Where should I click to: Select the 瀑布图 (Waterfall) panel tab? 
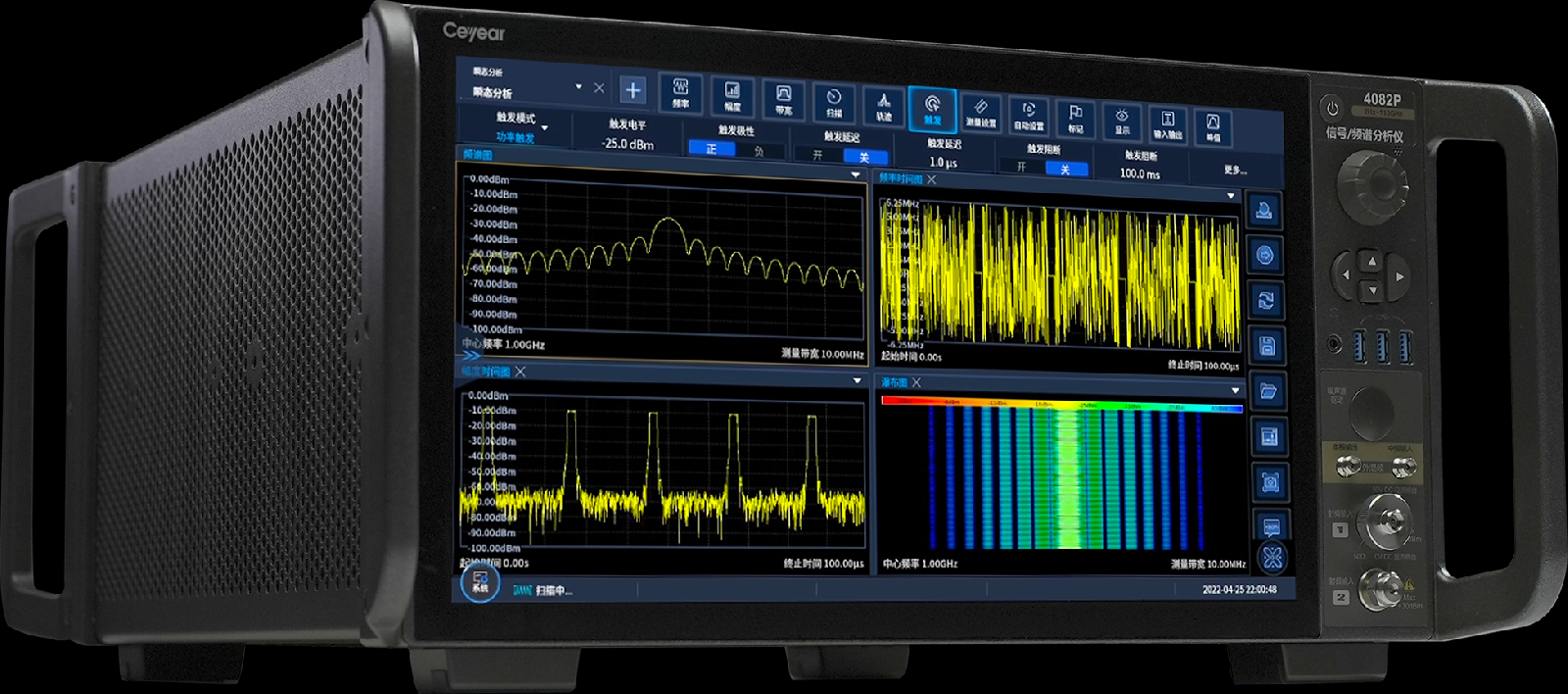coord(894,382)
